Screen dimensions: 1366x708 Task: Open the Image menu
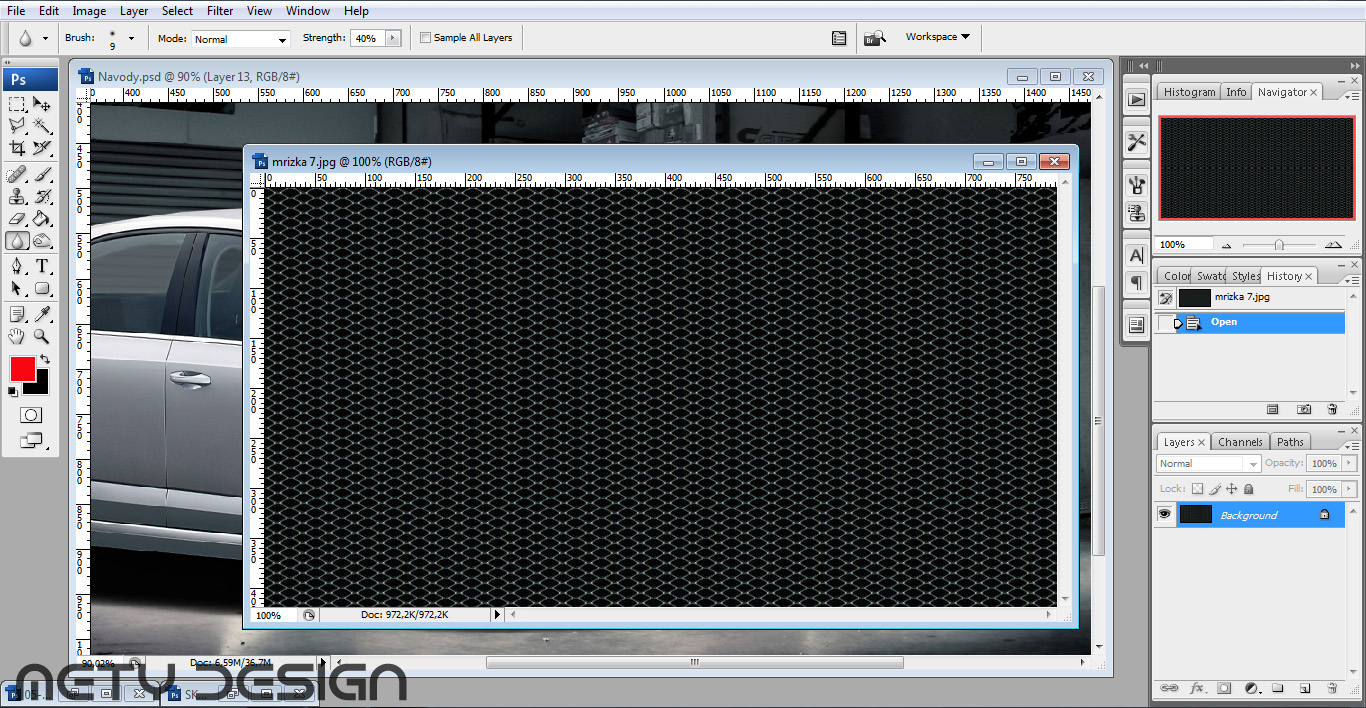(89, 11)
